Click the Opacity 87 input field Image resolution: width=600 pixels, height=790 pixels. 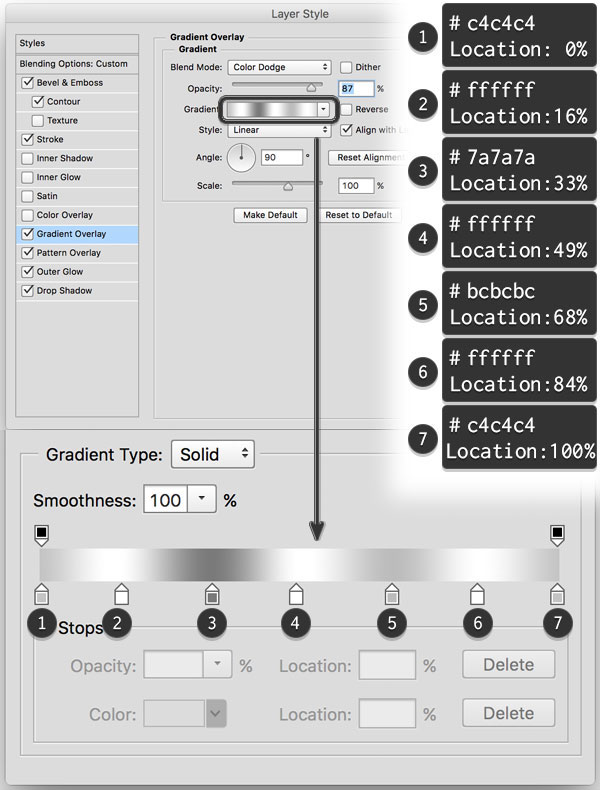tap(356, 88)
